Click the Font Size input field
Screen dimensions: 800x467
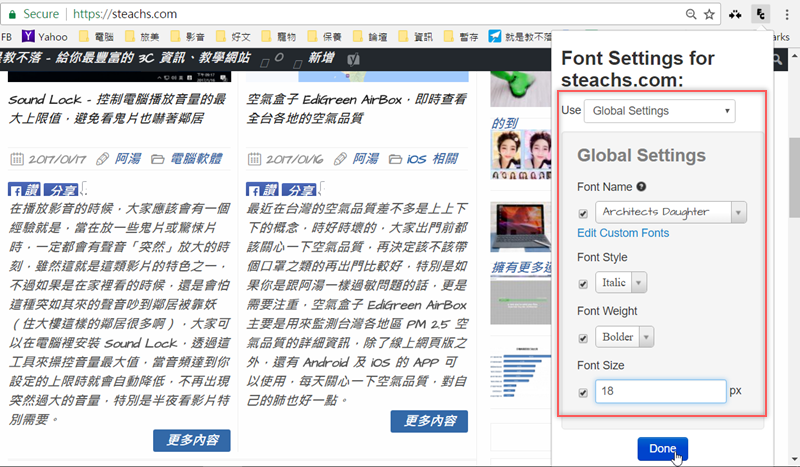click(x=660, y=391)
